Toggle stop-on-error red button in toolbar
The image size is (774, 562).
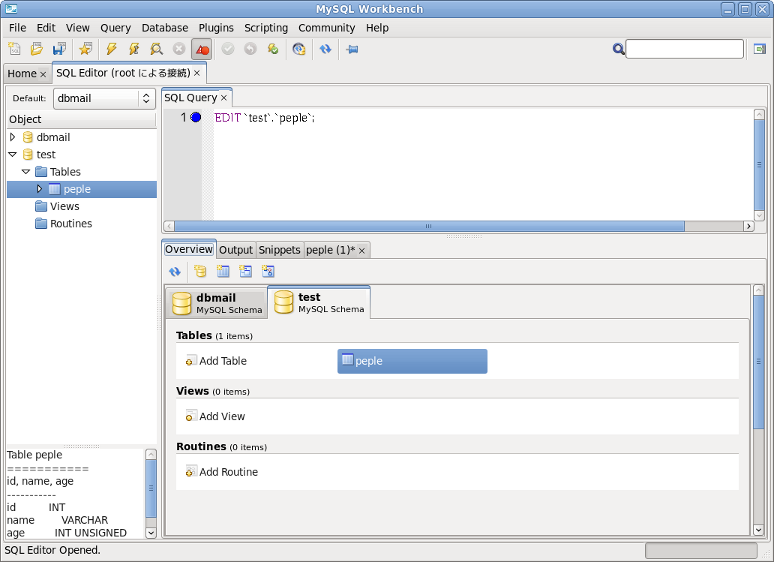pos(201,49)
